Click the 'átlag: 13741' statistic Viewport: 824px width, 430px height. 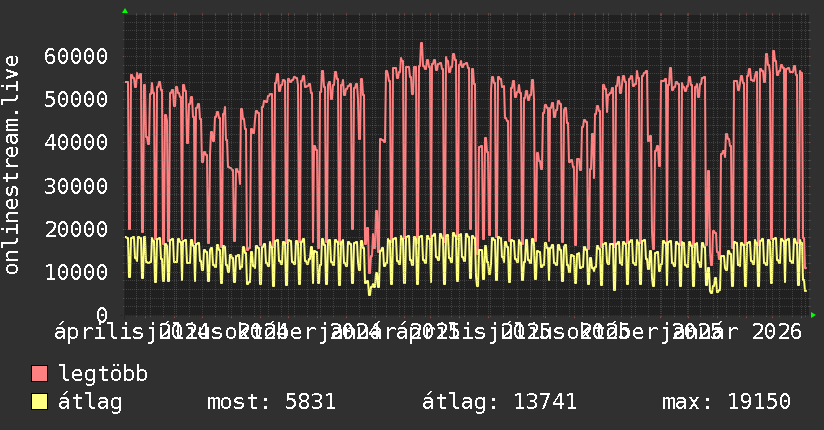tap(499, 402)
